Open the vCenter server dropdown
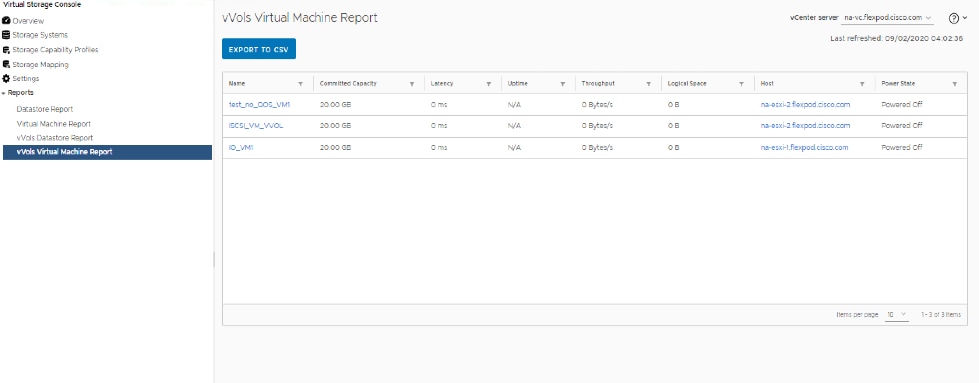Image resolution: width=979 pixels, height=383 pixels. point(887,17)
